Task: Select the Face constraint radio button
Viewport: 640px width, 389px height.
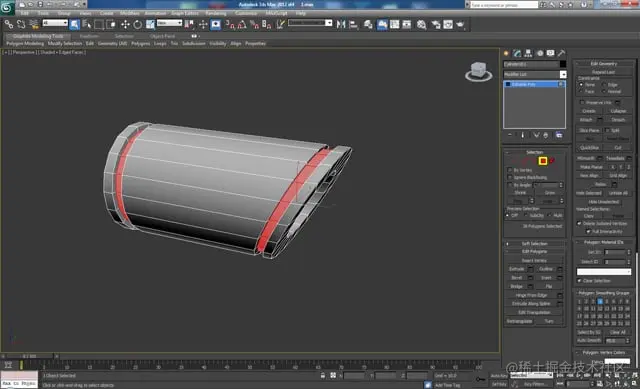Action: coord(581,91)
